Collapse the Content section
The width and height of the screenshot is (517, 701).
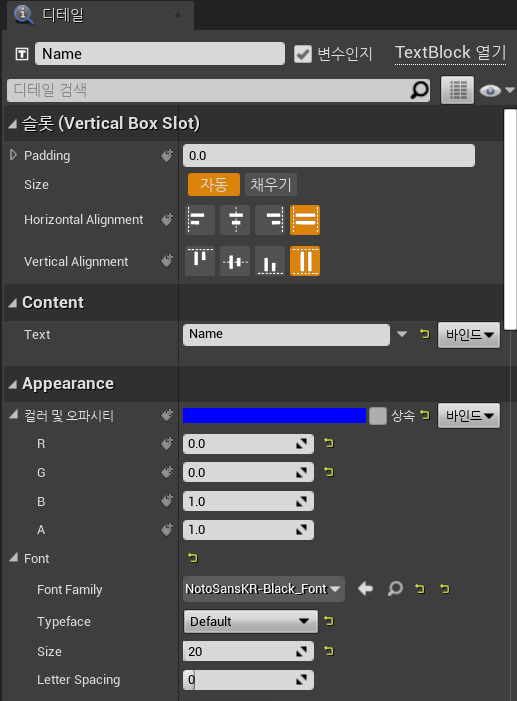(x=13, y=303)
